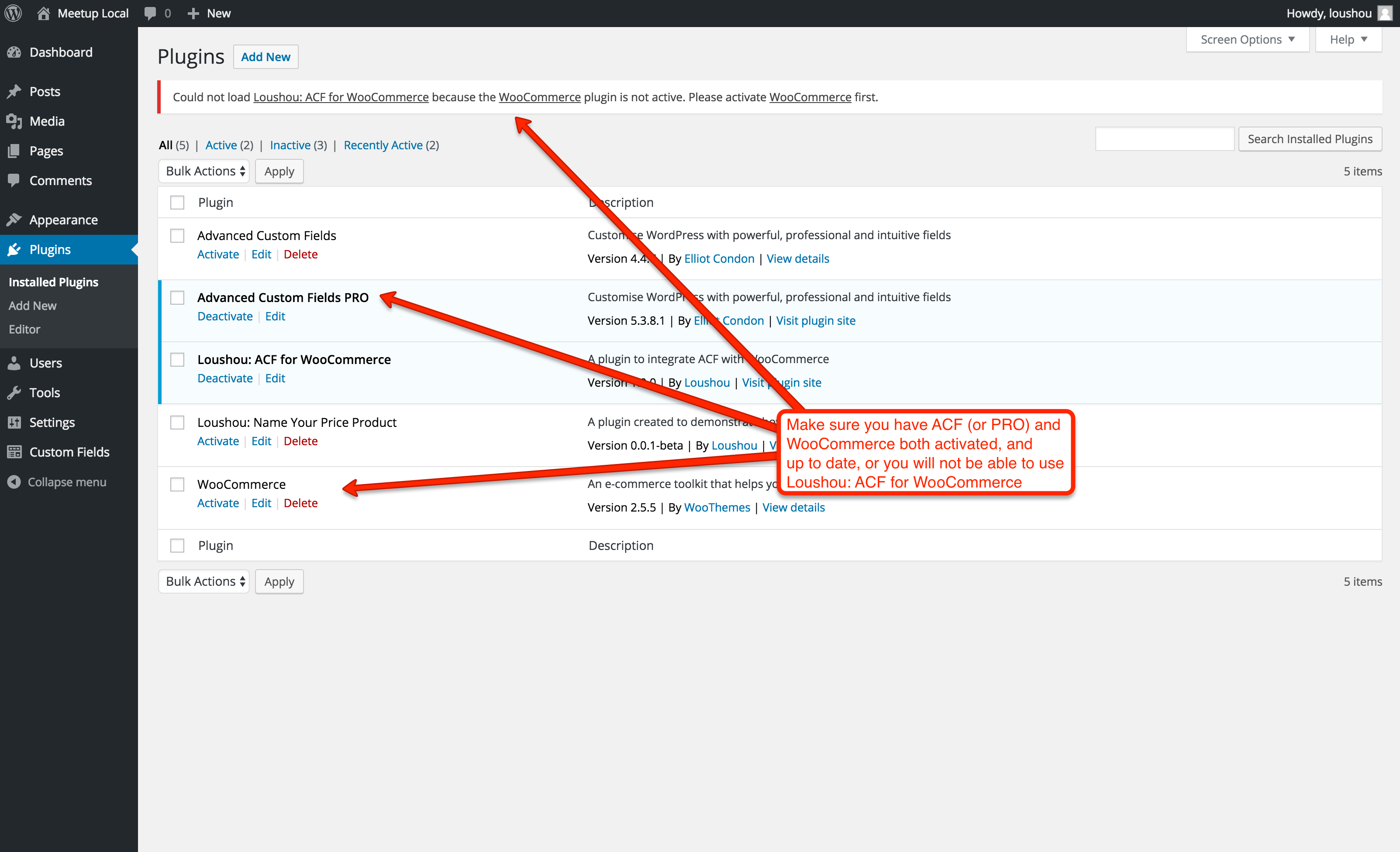This screenshot has width=1400, height=852.
Task: Open View details for Advanced Custom Fields
Action: pyautogui.click(x=798, y=258)
